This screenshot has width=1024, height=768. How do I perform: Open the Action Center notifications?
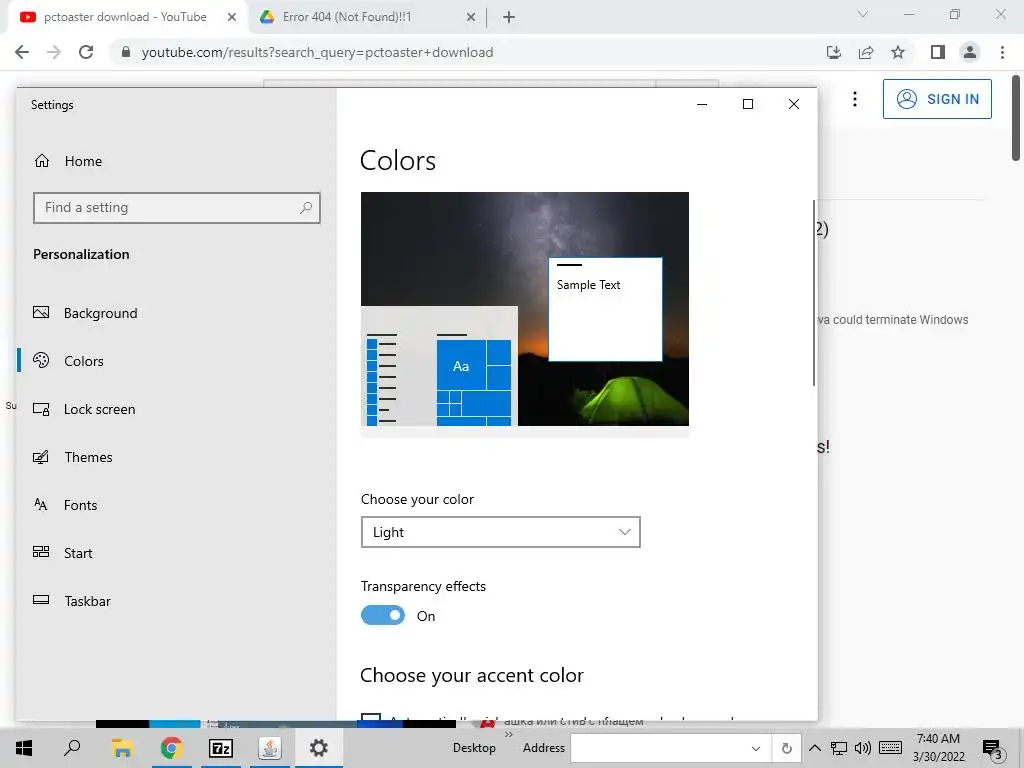[993, 749]
